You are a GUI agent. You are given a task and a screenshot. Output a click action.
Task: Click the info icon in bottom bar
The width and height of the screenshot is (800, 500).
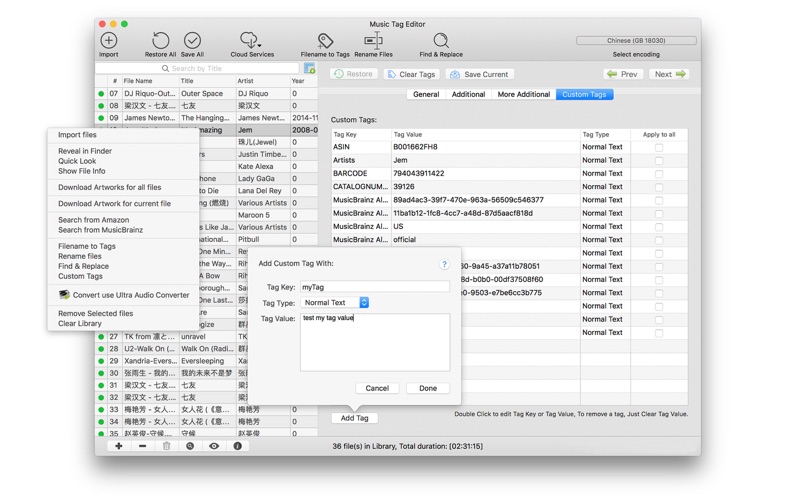point(237,446)
